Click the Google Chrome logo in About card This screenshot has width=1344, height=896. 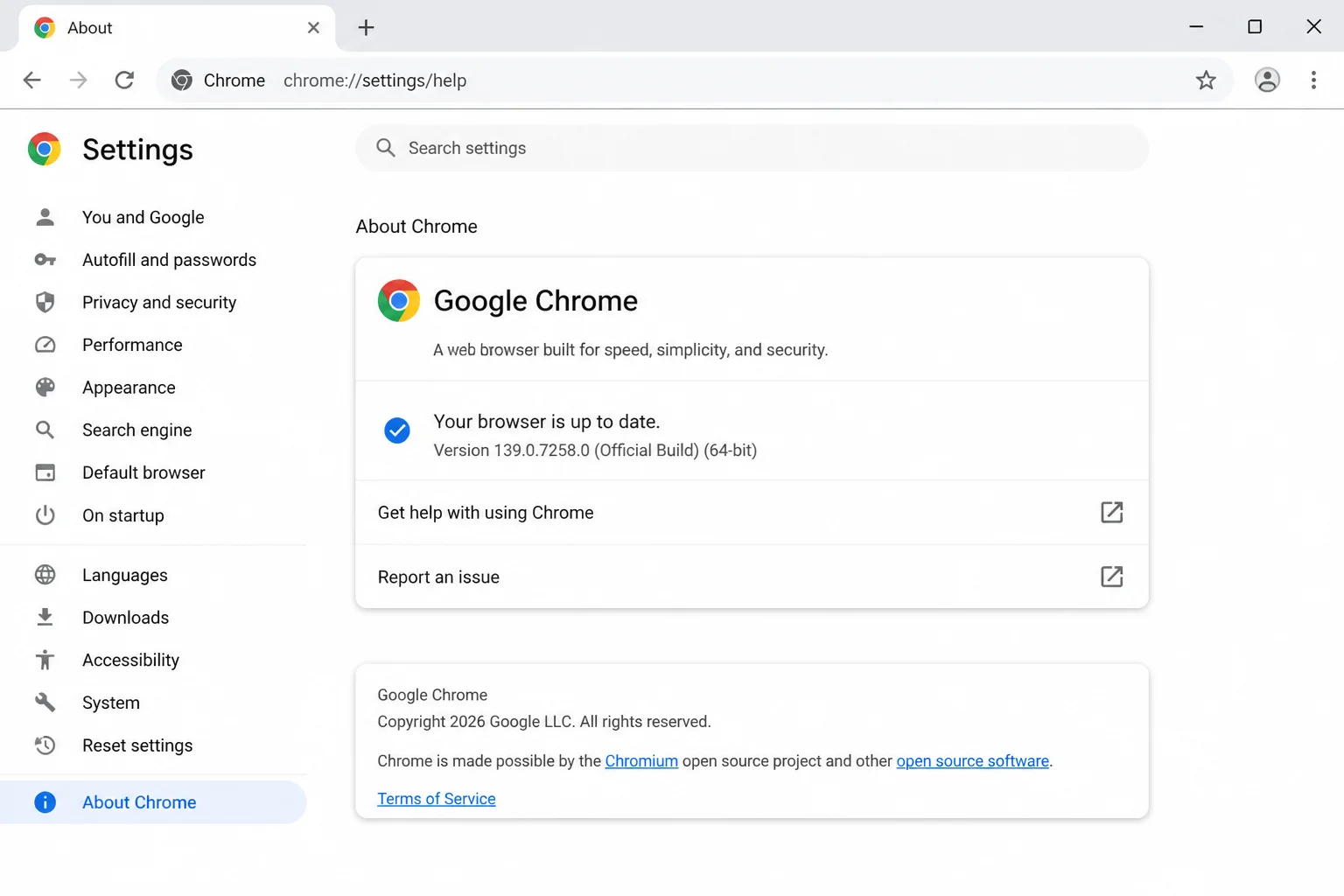pos(399,301)
